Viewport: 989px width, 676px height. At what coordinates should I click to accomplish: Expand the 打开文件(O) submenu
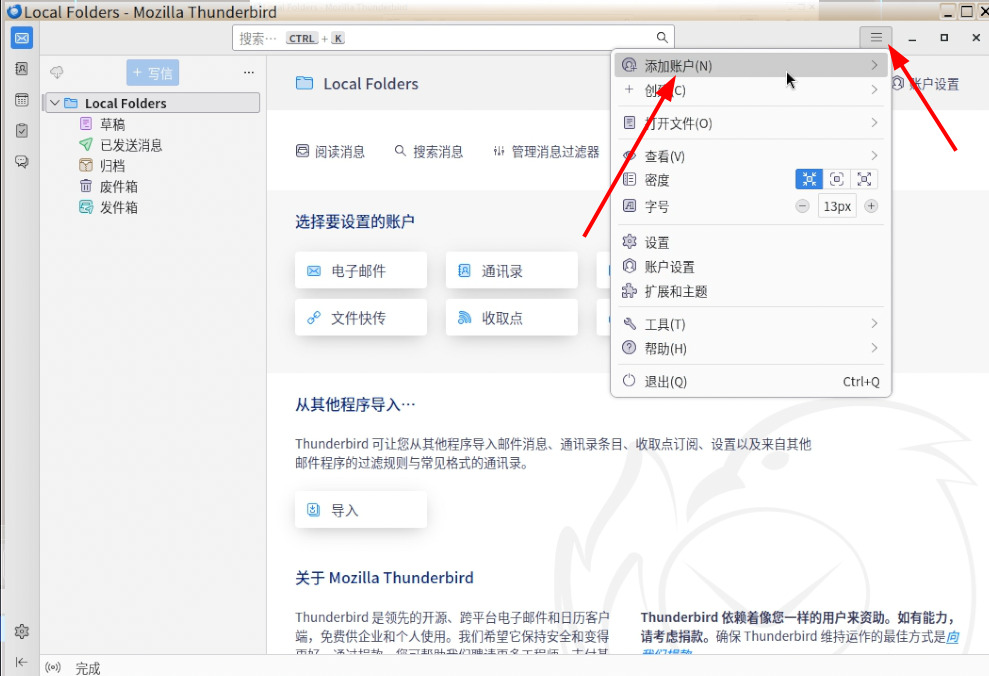[751, 123]
